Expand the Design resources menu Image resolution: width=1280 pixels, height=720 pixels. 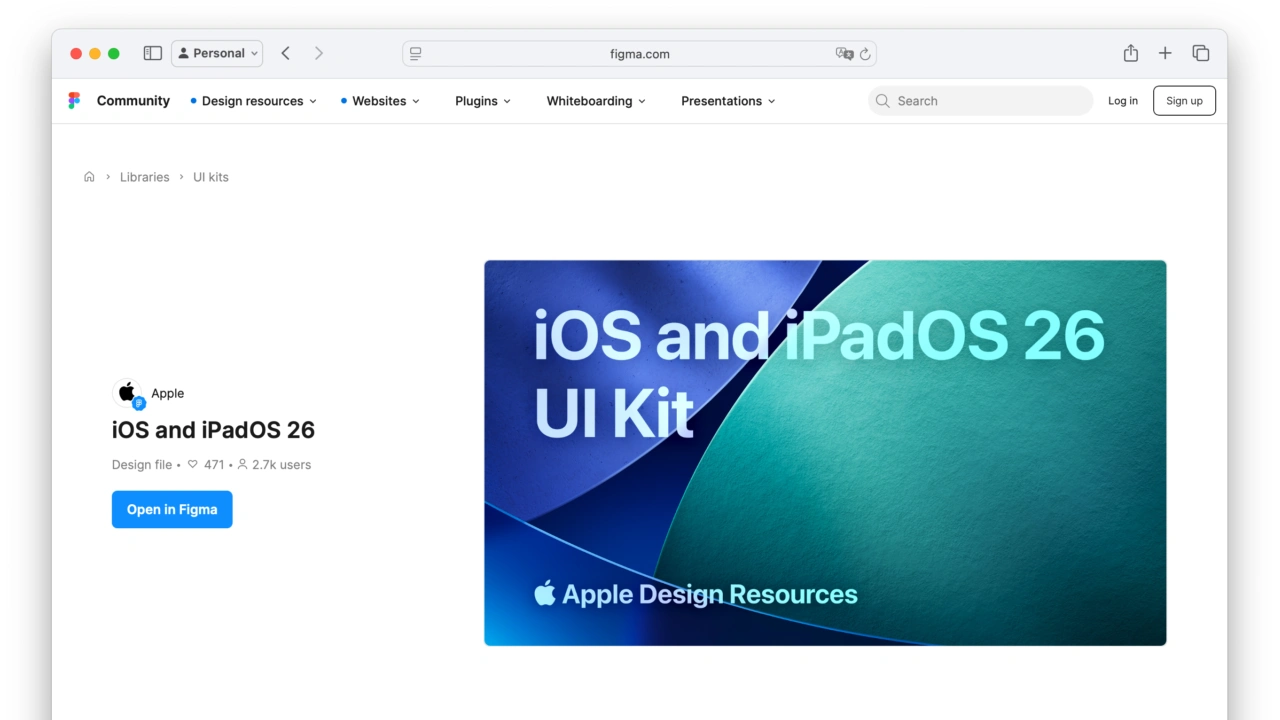[x=254, y=101]
